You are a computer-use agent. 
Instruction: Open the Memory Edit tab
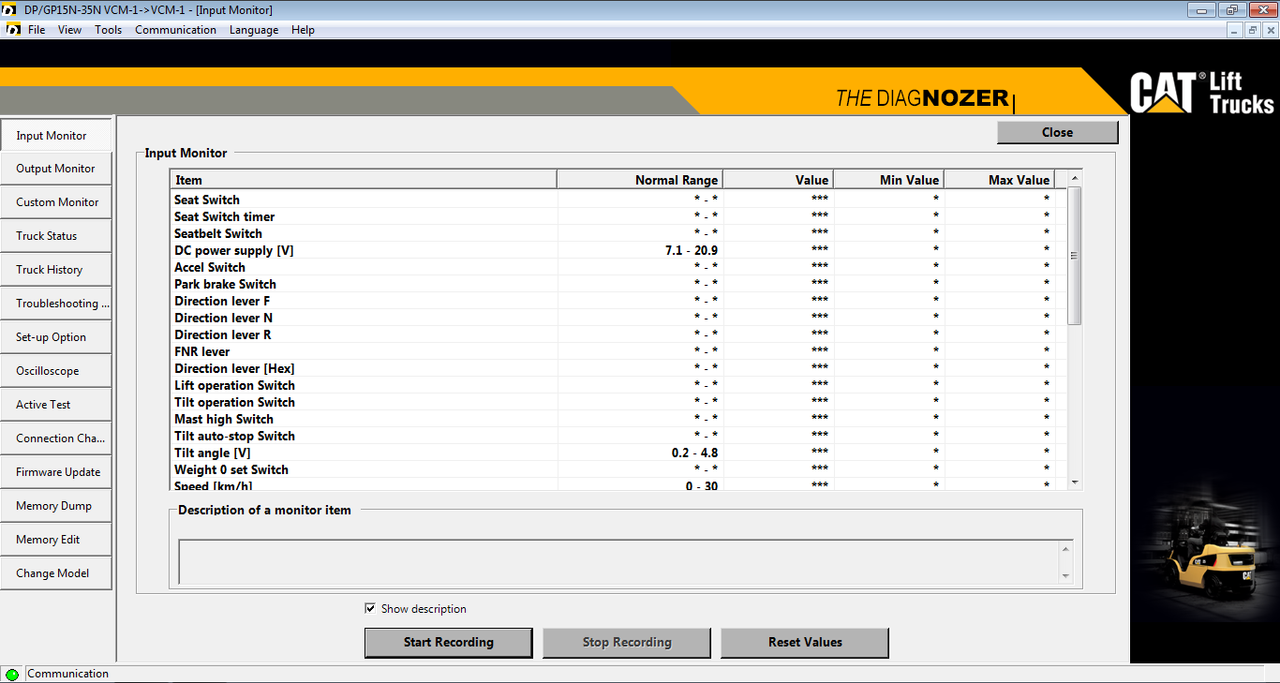pos(56,540)
